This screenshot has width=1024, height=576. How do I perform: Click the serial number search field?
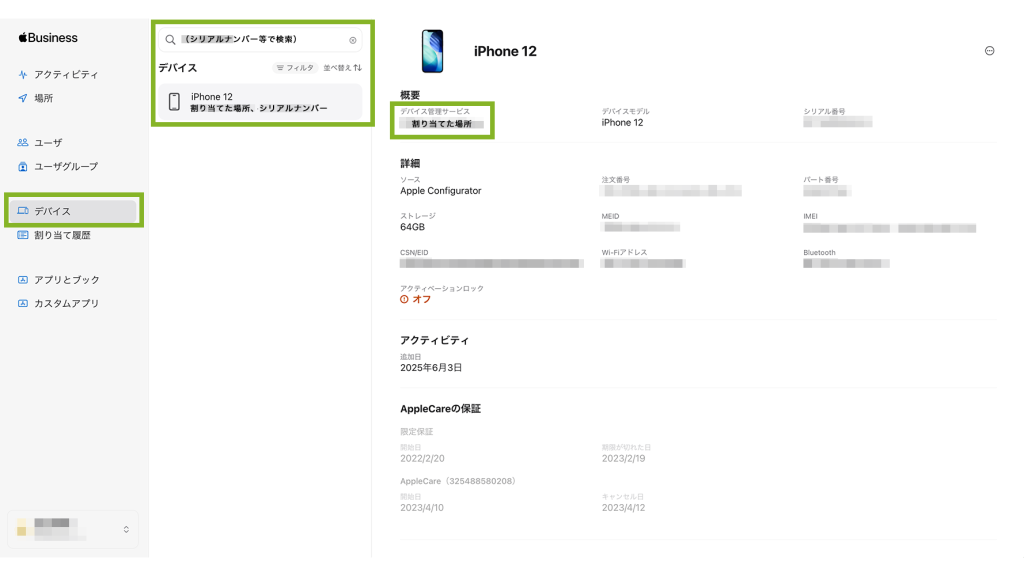260,39
